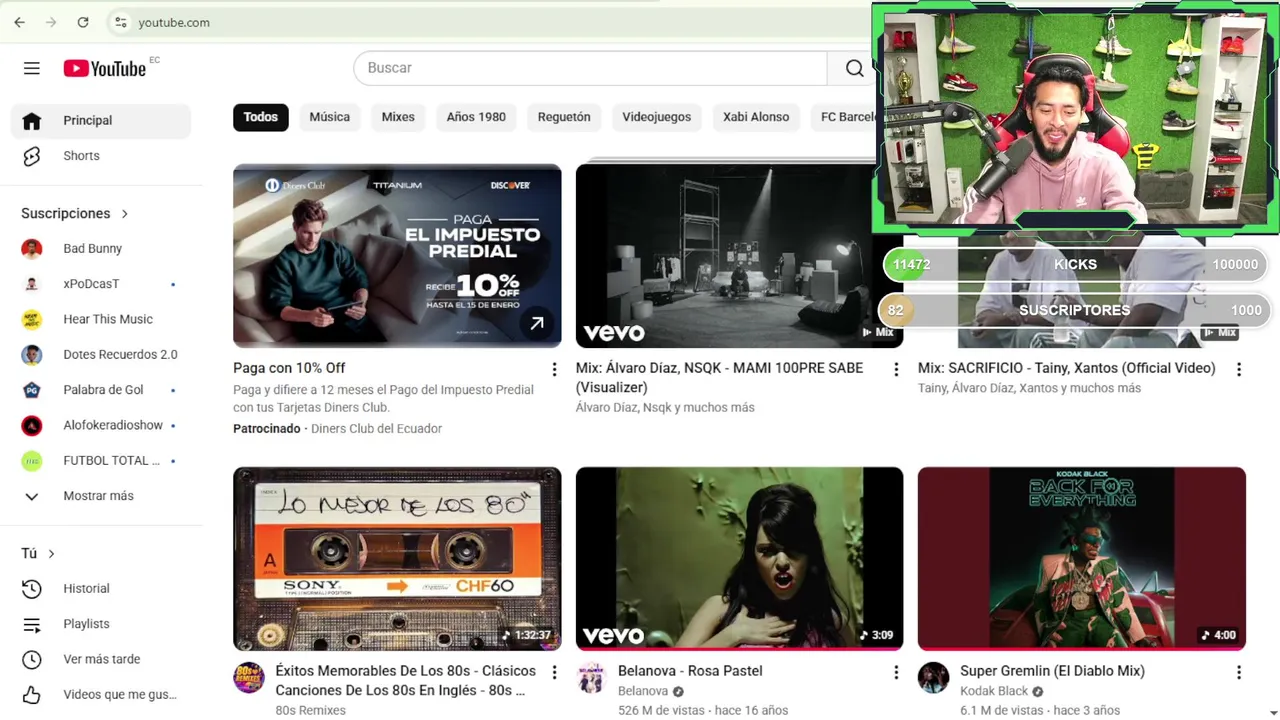Open Alofokeradioshow subscription

[101, 425]
